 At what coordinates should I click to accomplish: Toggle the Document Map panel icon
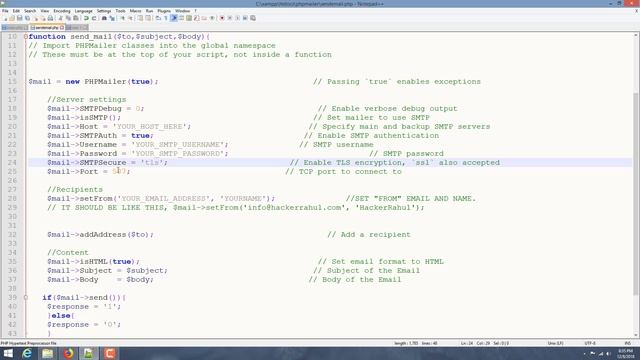189,18
